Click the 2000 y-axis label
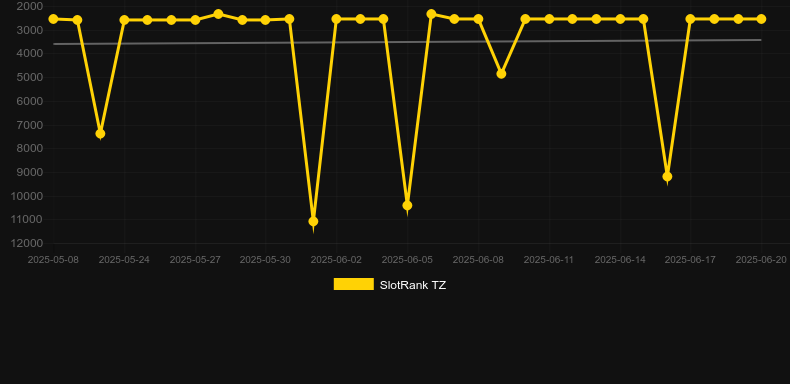790x384 pixels. coord(29,7)
